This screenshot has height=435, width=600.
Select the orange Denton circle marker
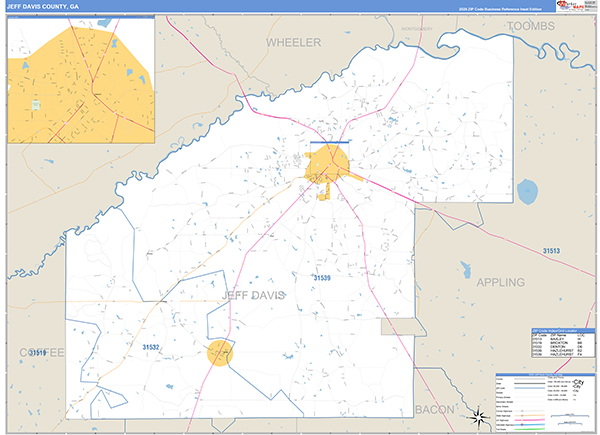pos(220,353)
